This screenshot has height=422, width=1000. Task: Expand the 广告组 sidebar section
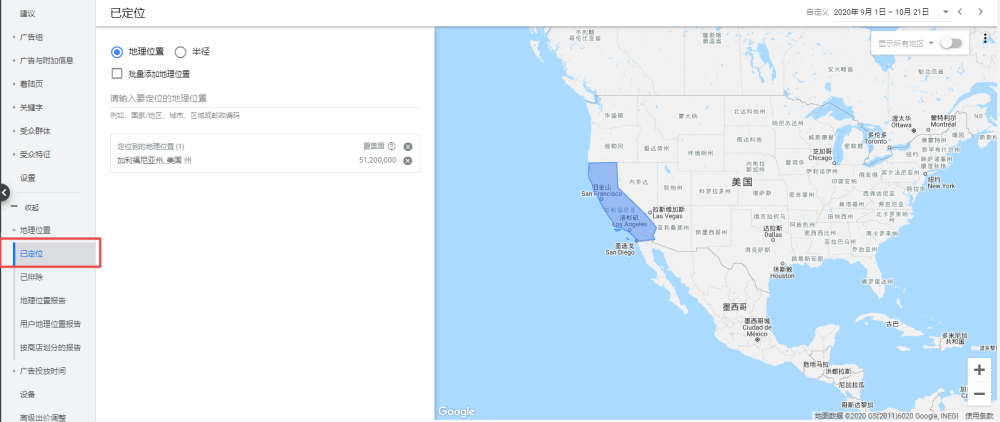click(14, 37)
